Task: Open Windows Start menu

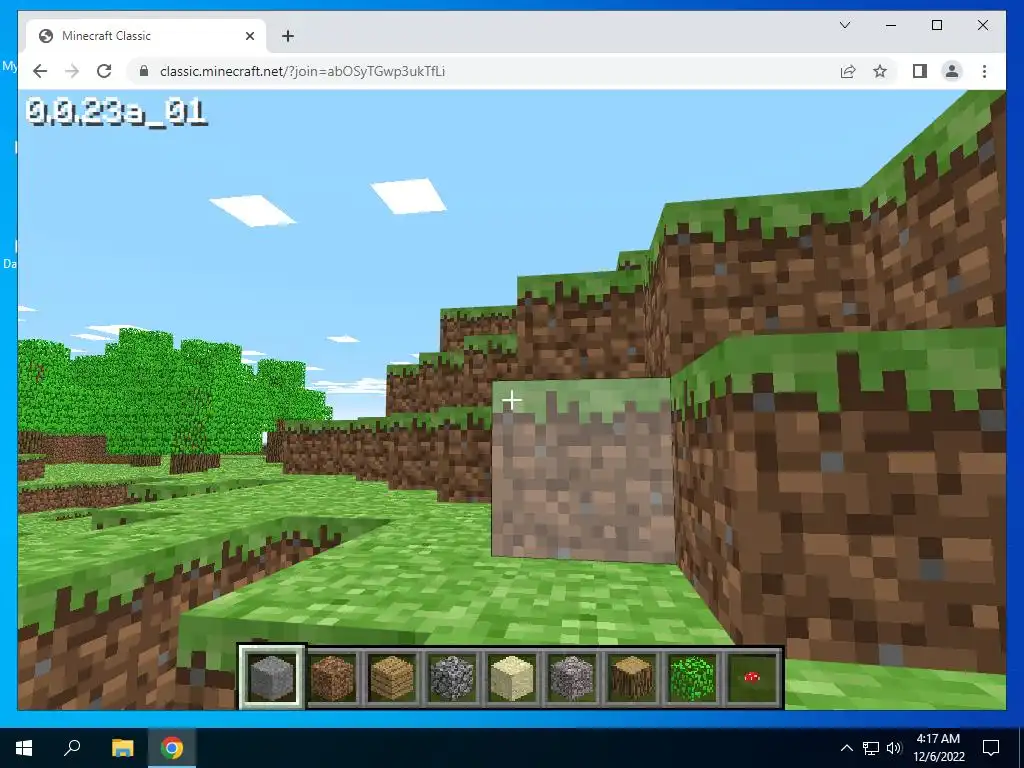Action: point(24,748)
